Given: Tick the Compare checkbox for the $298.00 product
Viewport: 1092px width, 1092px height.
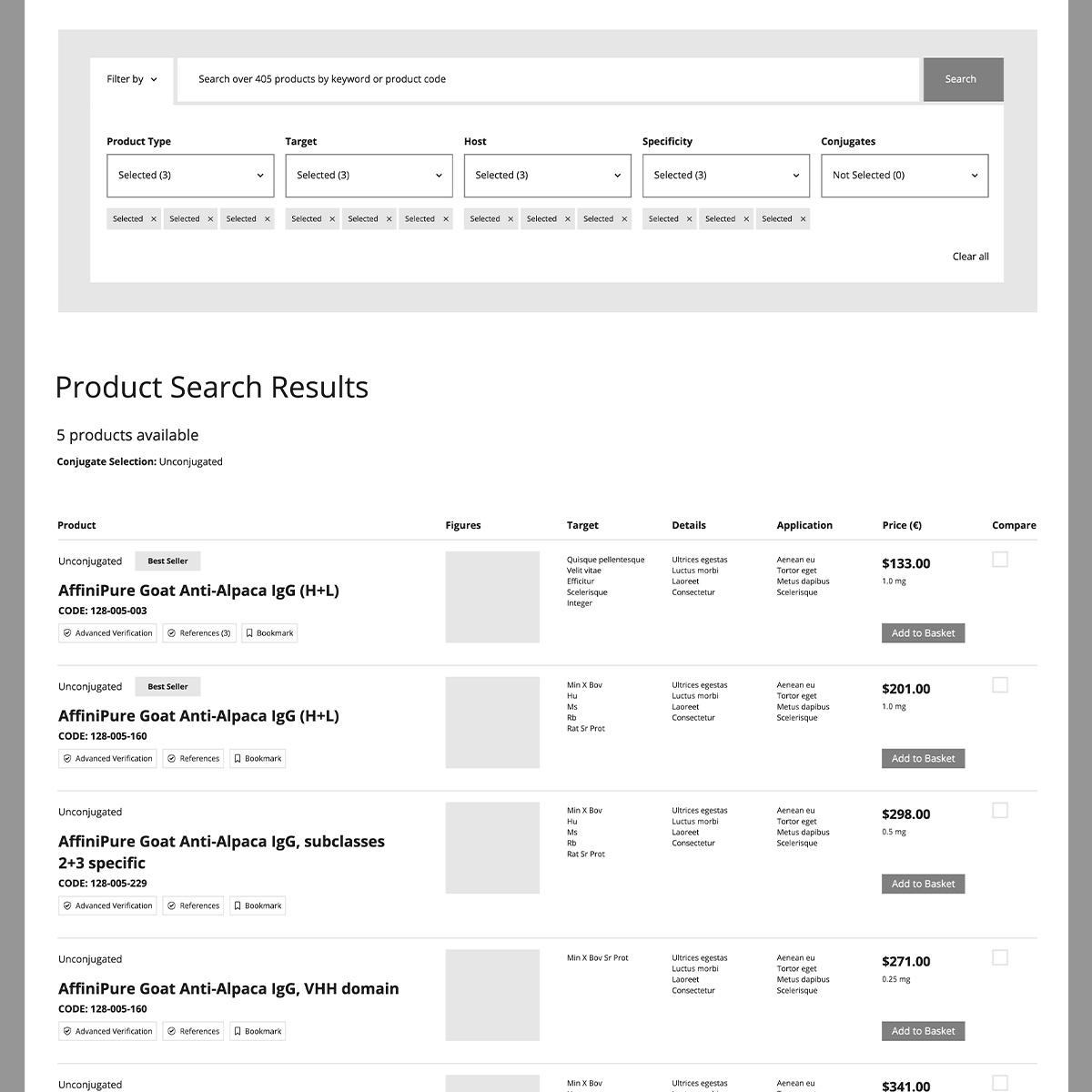Looking at the screenshot, I should click(x=1000, y=811).
